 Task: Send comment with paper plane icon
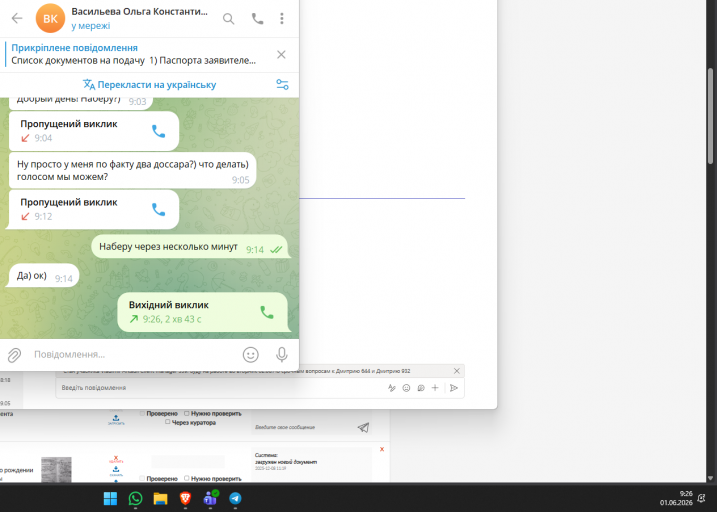[363, 427]
